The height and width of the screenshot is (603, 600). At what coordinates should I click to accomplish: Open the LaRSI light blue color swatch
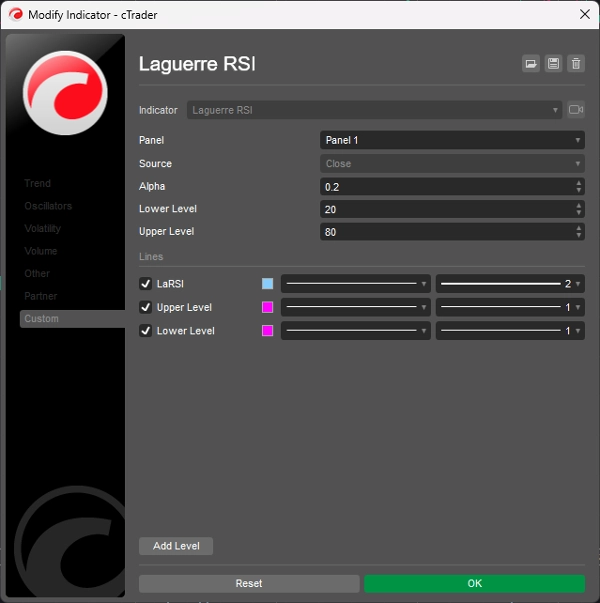coord(267,284)
